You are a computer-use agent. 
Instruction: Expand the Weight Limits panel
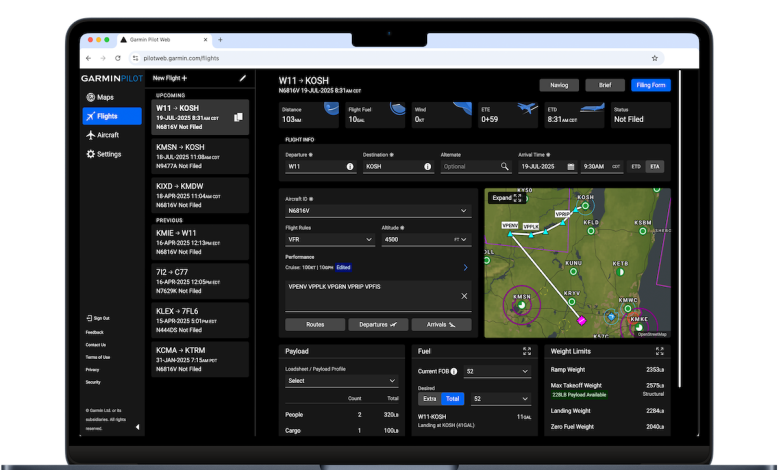659,351
